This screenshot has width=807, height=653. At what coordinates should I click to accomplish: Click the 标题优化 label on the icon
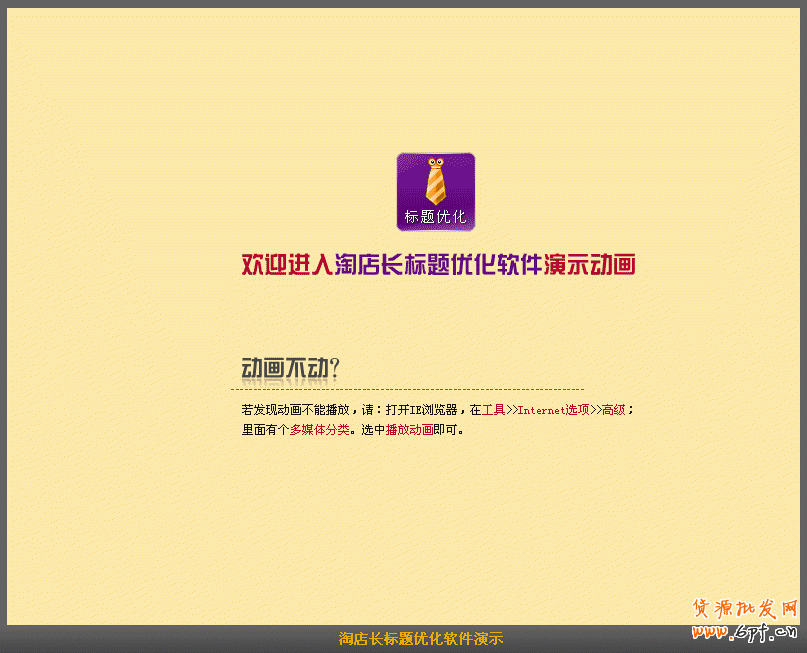pos(435,216)
